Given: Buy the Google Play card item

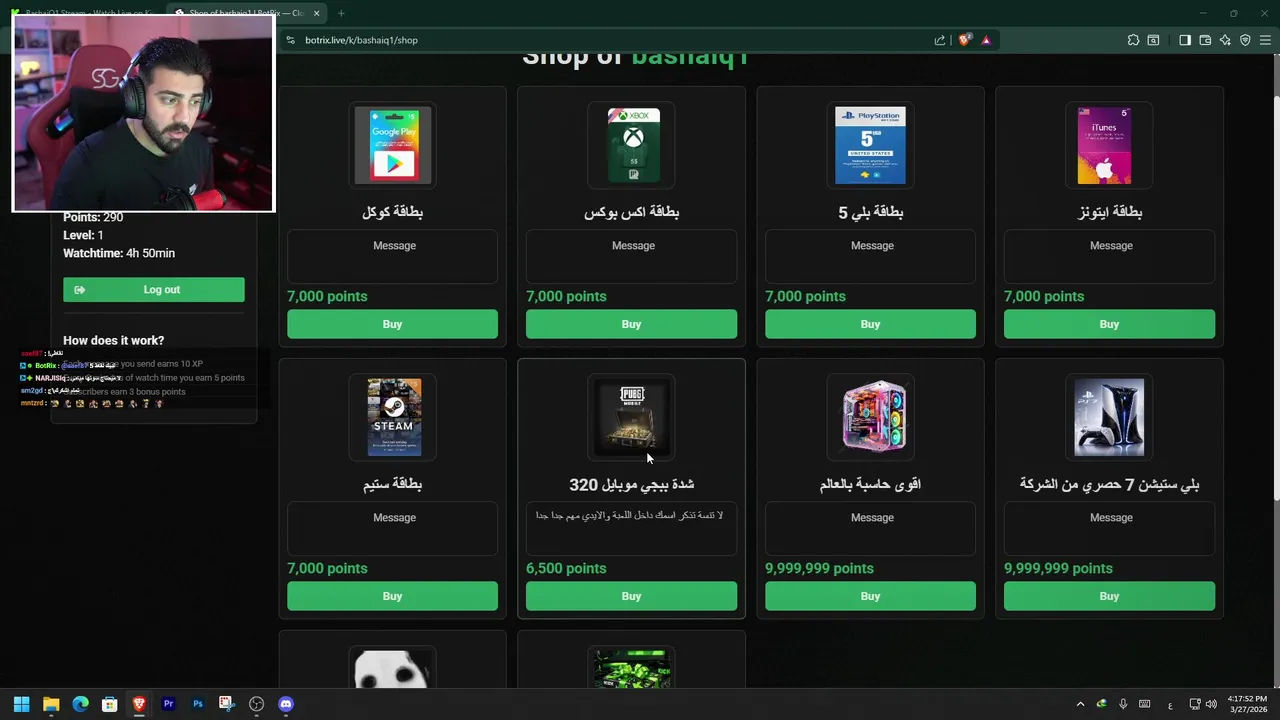Looking at the screenshot, I should 392,324.
